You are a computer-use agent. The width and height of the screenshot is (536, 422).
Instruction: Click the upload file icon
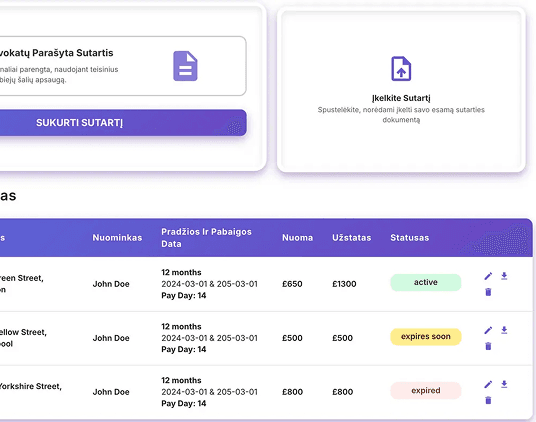401,69
